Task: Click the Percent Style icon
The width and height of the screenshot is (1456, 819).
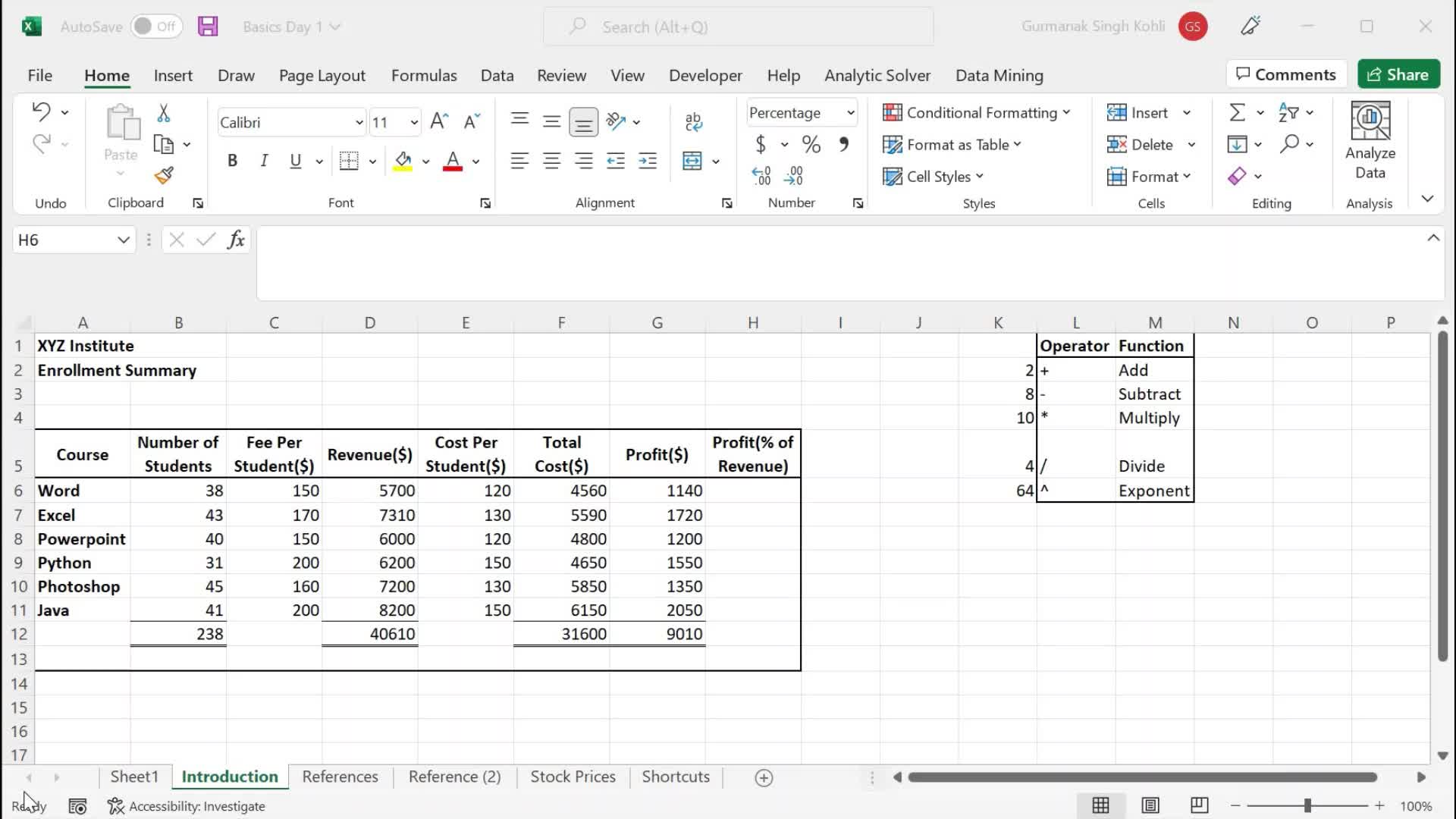Action: 811,144
